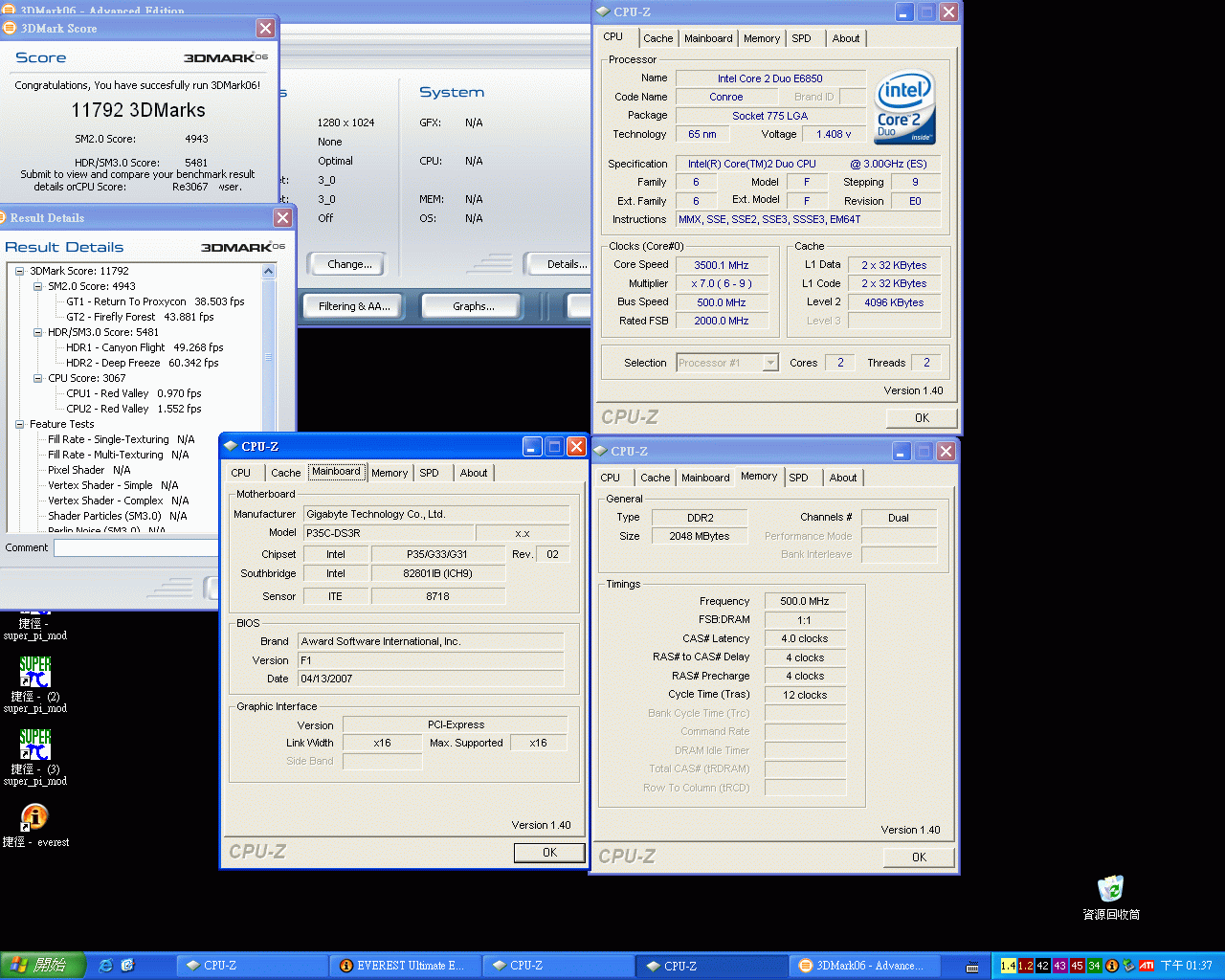Click the tray temperature icon showing 43
This screenshot has height=980, width=1225.
pyautogui.click(x=1059, y=966)
